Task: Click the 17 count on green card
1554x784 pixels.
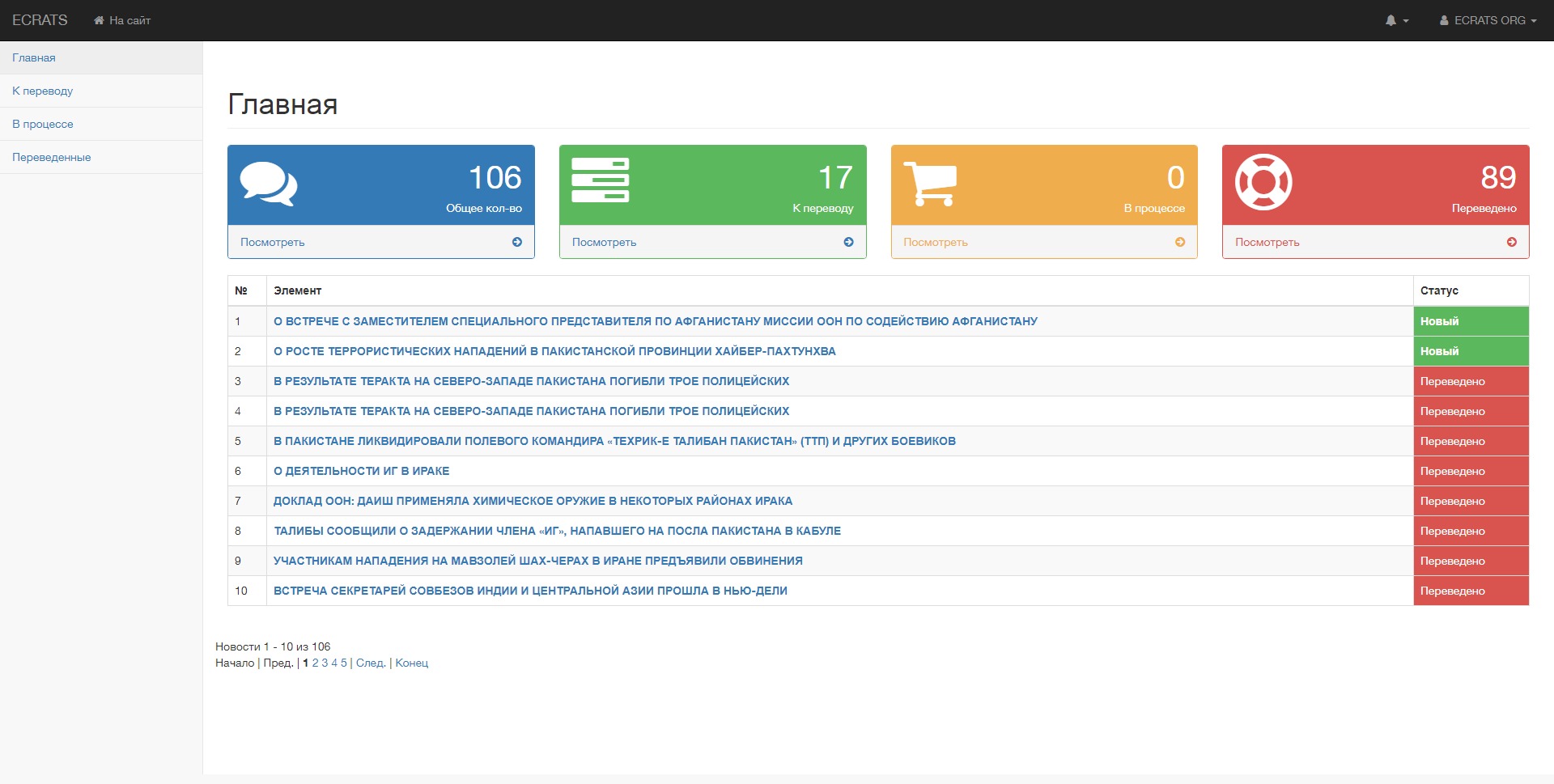Action: [x=836, y=177]
